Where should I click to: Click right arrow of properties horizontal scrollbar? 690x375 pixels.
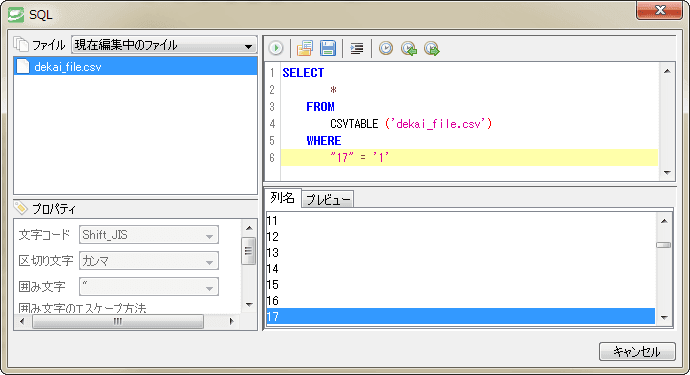(231, 321)
